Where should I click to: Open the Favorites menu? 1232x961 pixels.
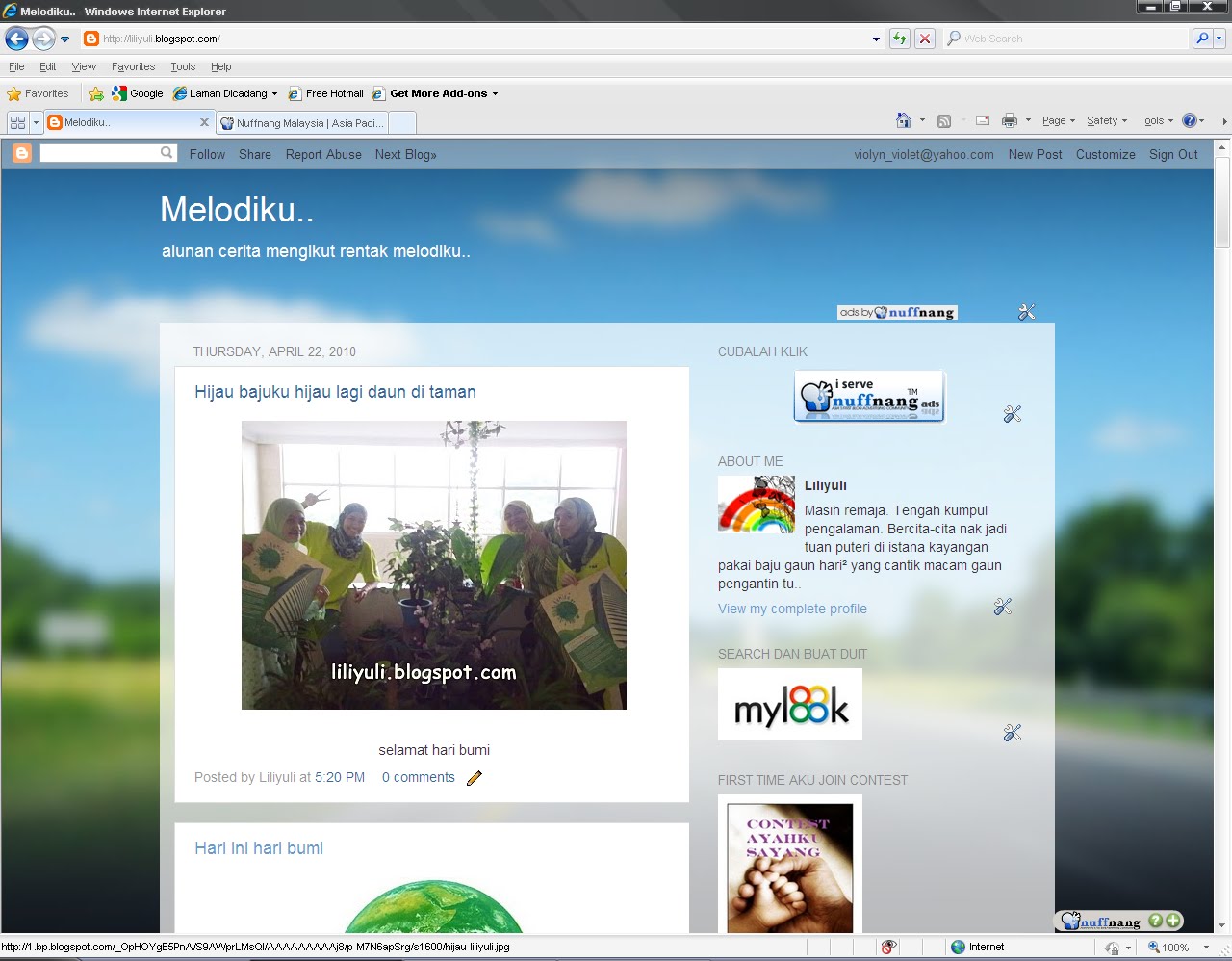(x=133, y=66)
